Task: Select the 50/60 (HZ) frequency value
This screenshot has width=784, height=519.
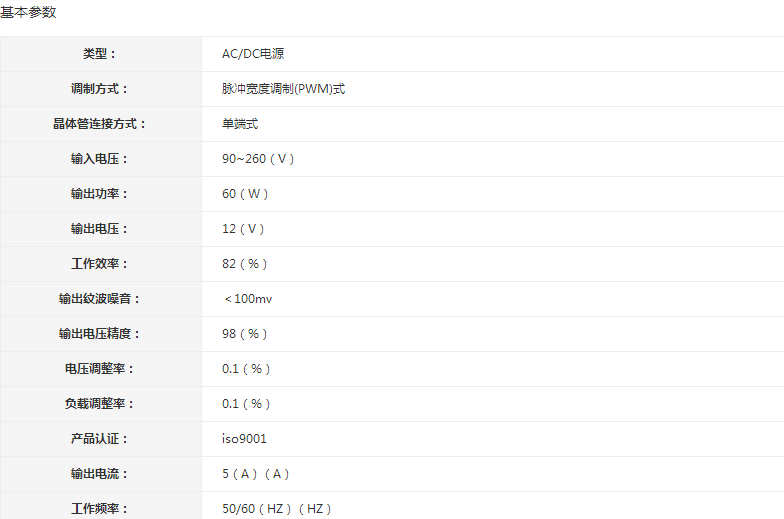Action: [276, 509]
